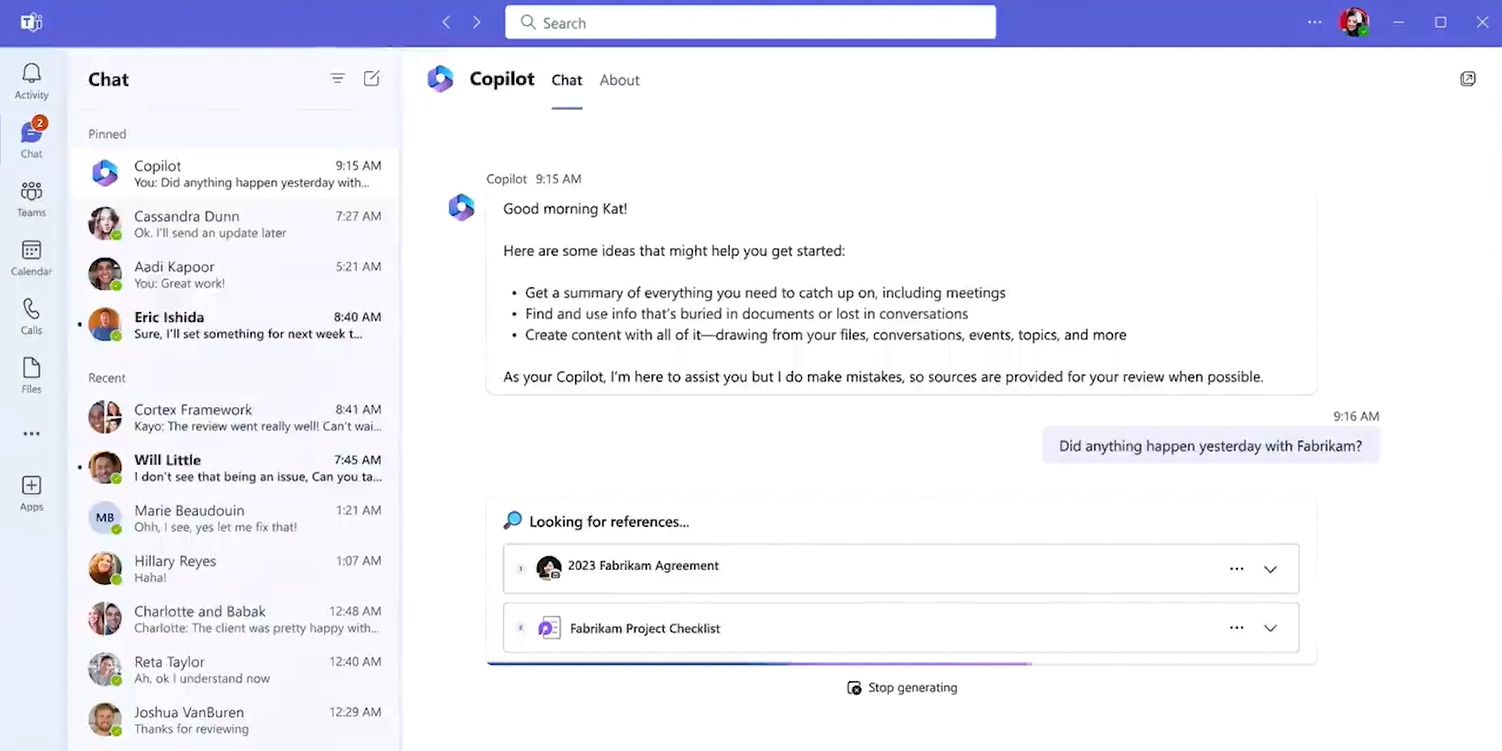This screenshot has height=751, width=1502.
Task: Open the Chat section in the left rail
Action: tap(31, 140)
